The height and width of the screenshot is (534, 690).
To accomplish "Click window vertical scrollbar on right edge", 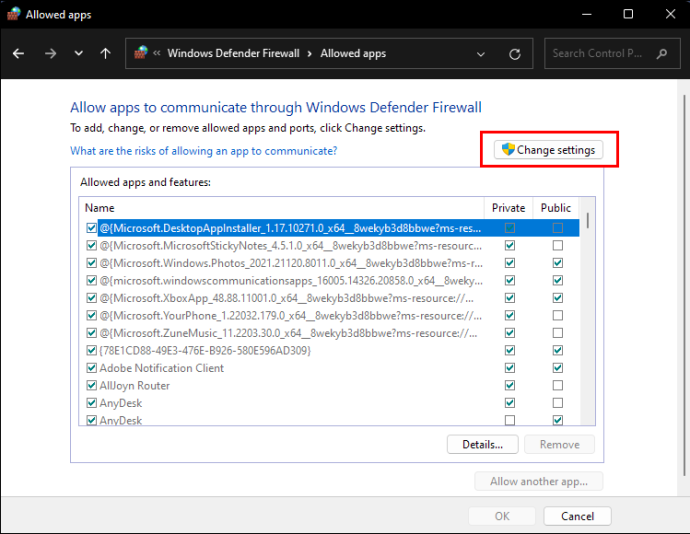I will click(x=684, y=285).
